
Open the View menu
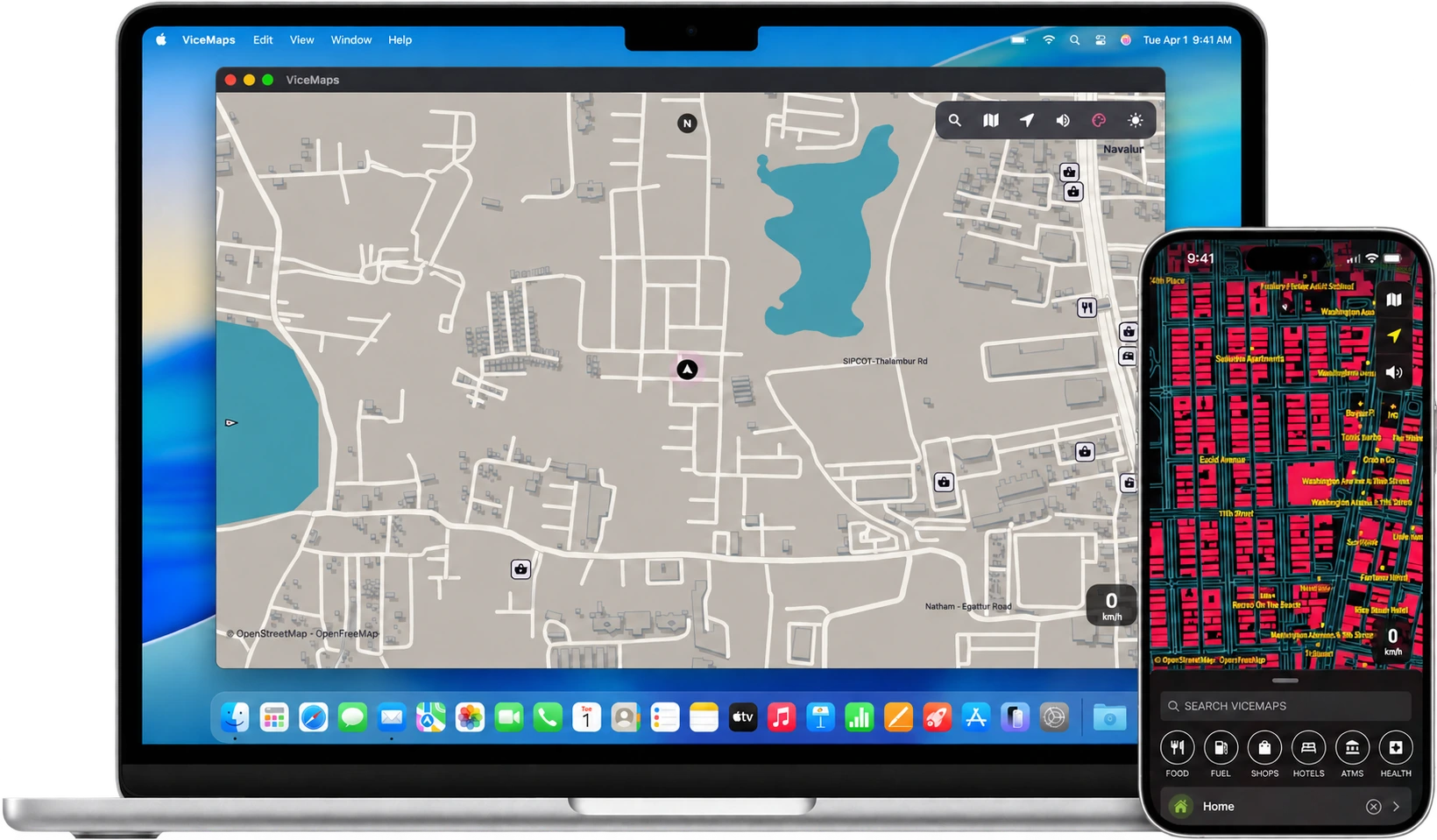301,39
